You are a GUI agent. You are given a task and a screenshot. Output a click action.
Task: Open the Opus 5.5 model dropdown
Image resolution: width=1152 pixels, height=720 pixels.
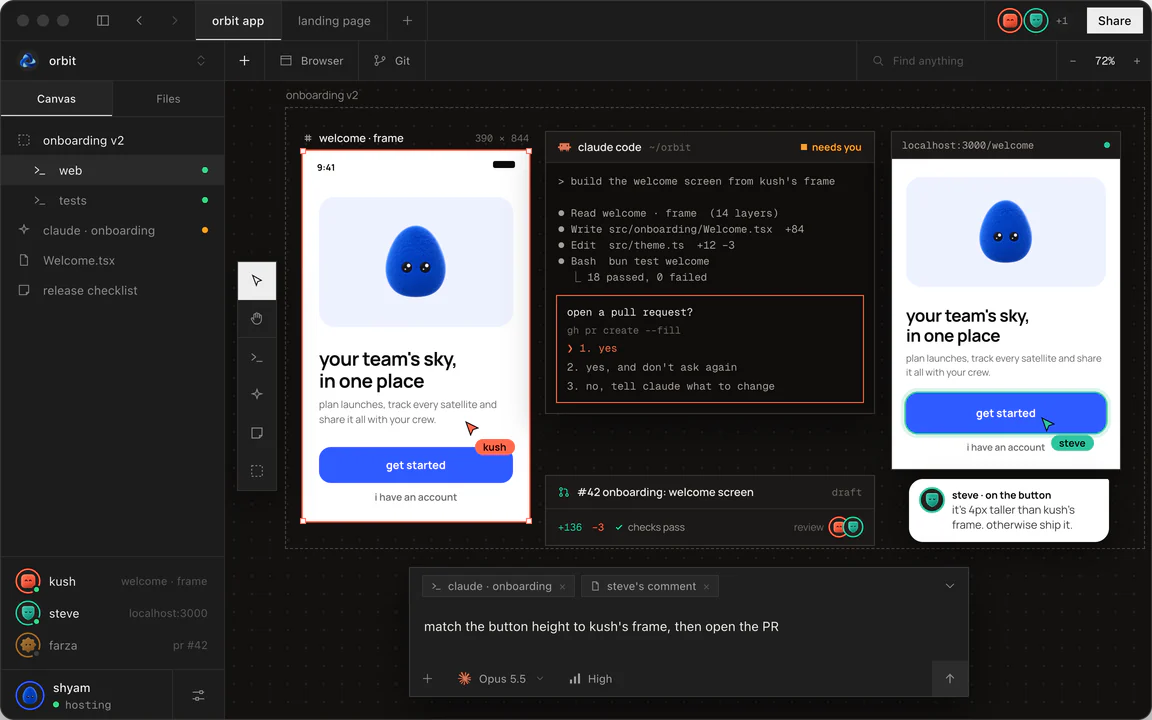500,679
